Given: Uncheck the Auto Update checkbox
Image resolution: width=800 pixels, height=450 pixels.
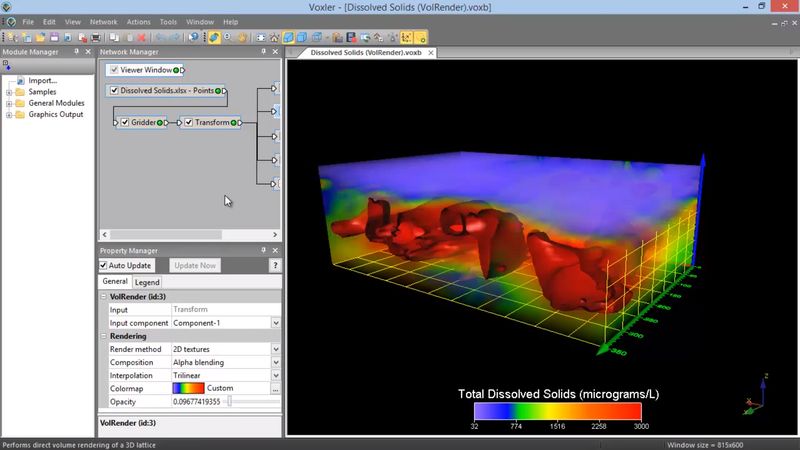Looking at the screenshot, I should (104, 266).
